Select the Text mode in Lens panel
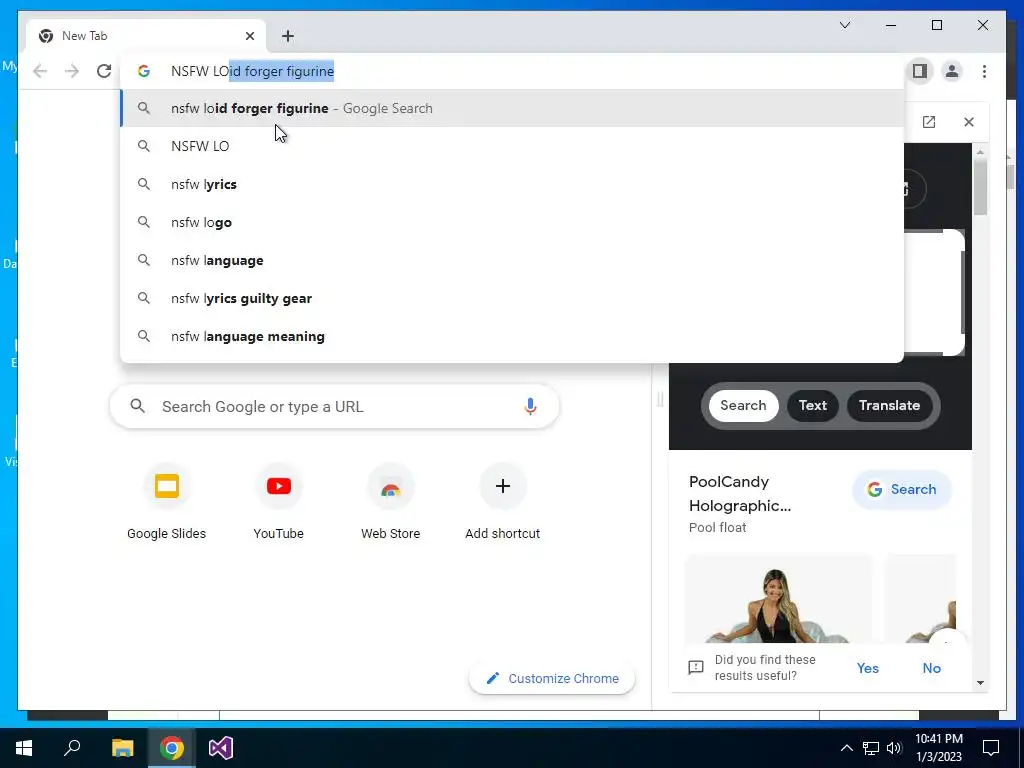 click(812, 406)
